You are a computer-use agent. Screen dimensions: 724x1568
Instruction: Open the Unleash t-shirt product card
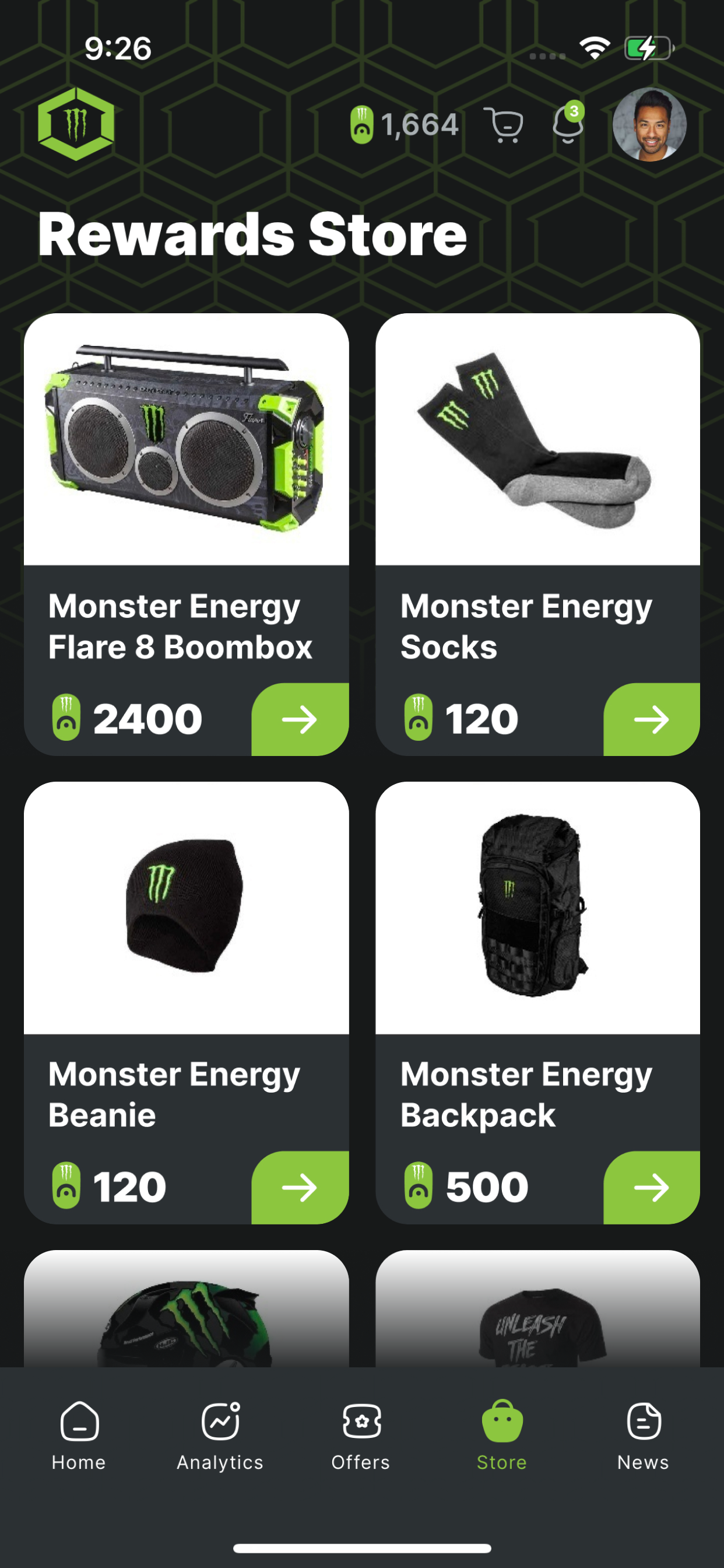tap(538, 1308)
